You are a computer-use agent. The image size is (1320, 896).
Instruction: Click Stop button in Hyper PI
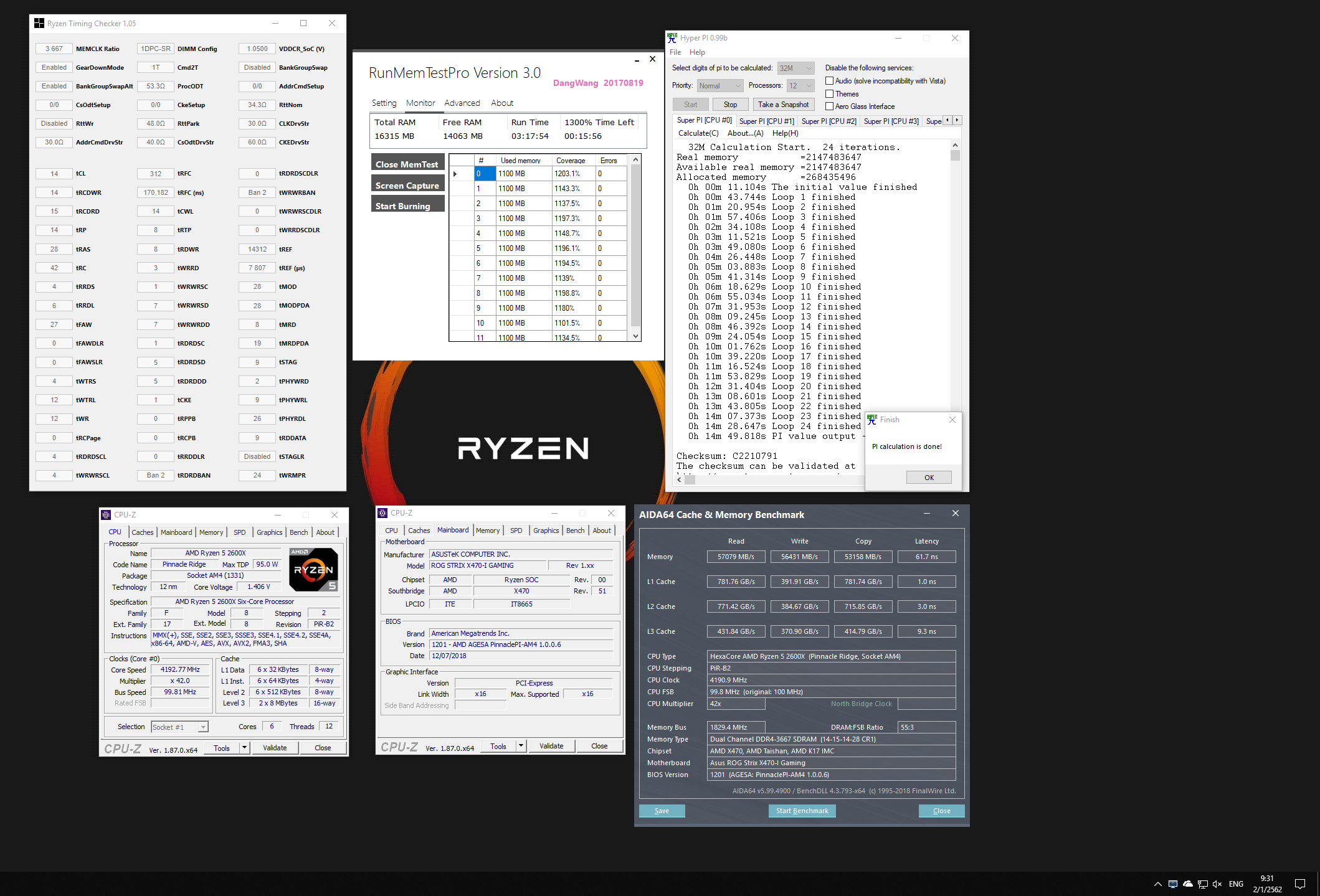730,105
